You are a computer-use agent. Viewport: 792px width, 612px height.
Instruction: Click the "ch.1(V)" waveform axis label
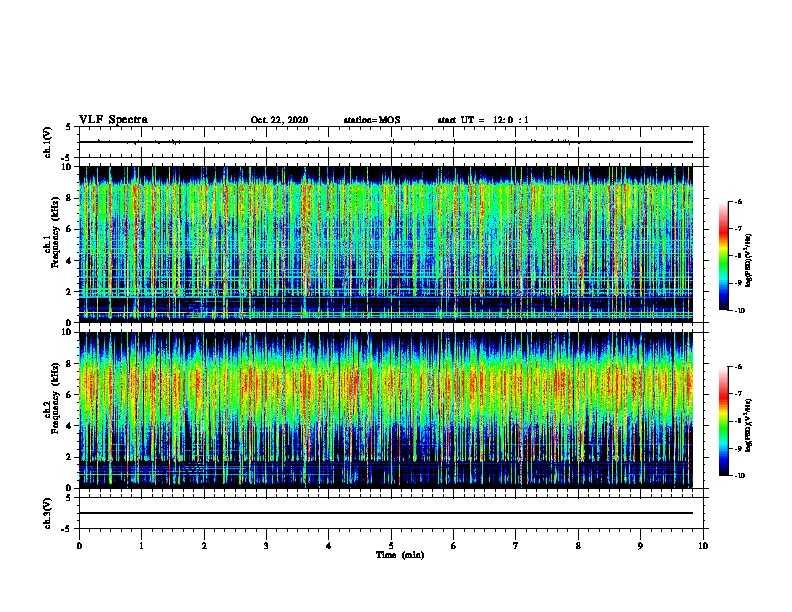point(47,142)
